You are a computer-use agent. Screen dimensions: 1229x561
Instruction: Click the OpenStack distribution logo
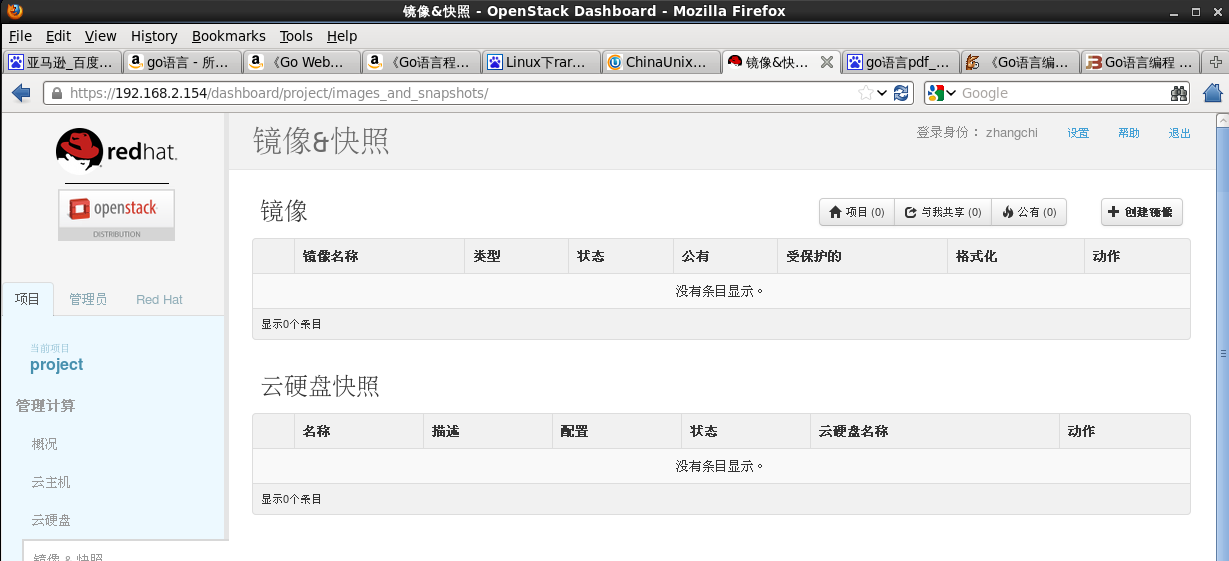(x=116, y=215)
